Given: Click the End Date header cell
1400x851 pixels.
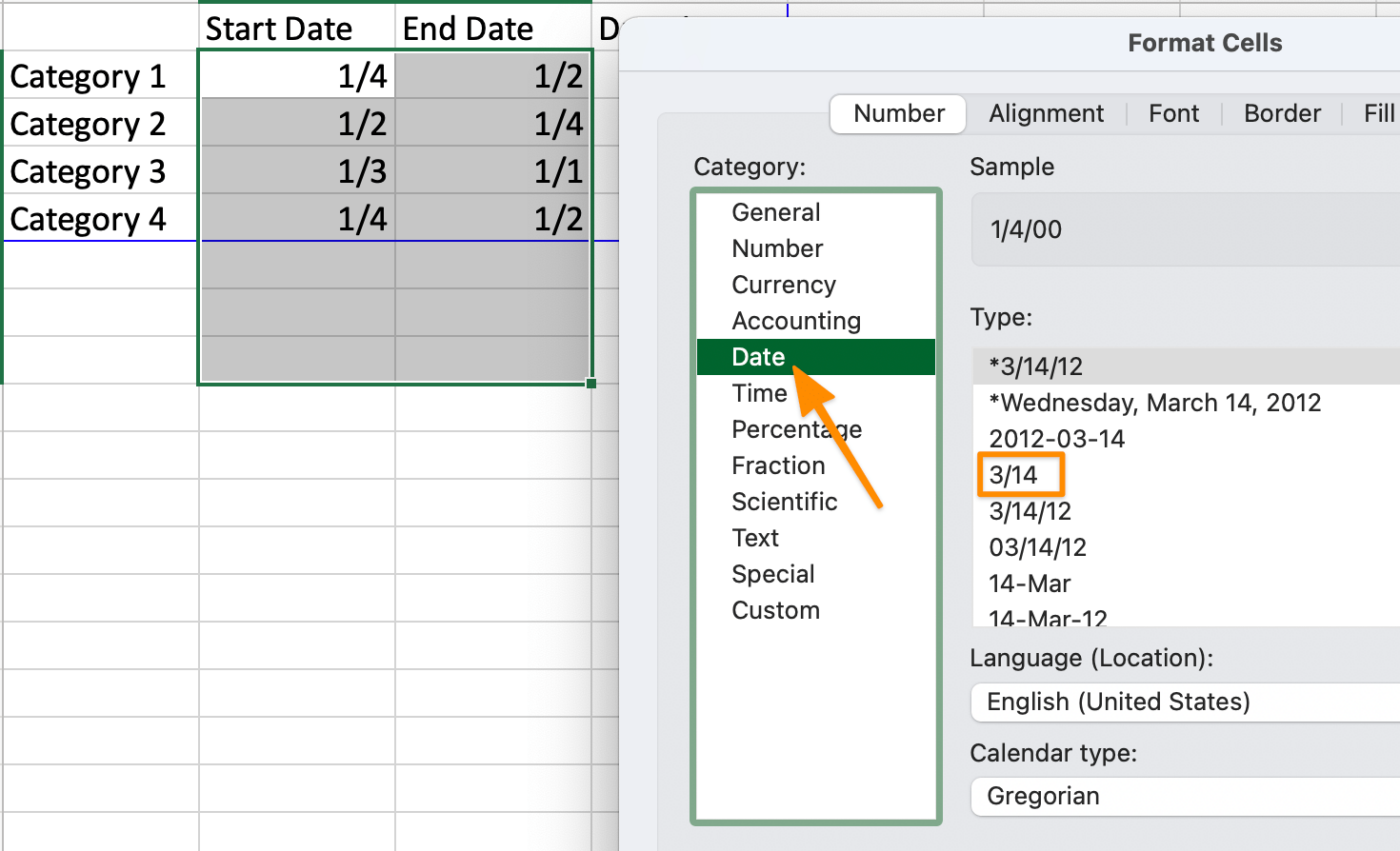Looking at the screenshot, I should (493, 29).
